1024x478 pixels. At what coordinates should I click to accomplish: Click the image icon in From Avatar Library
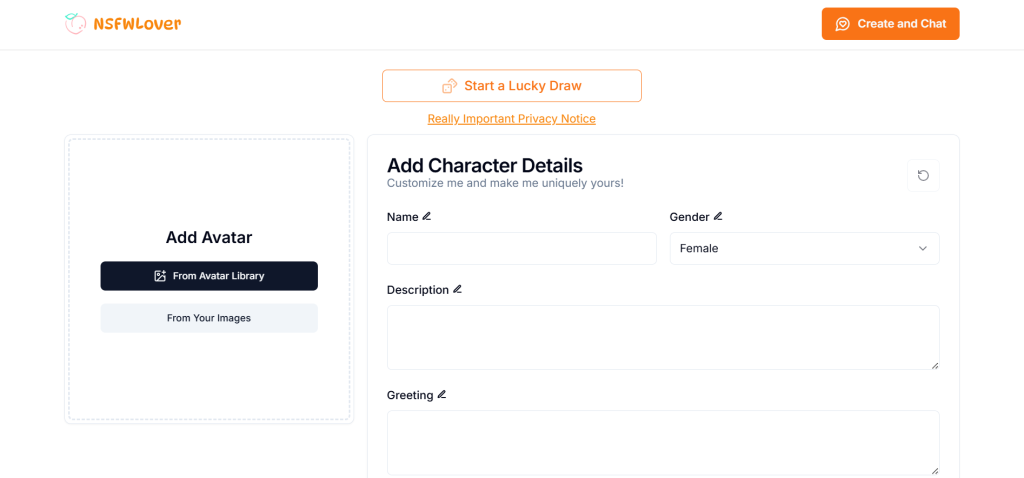pyautogui.click(x=160, y=276)
